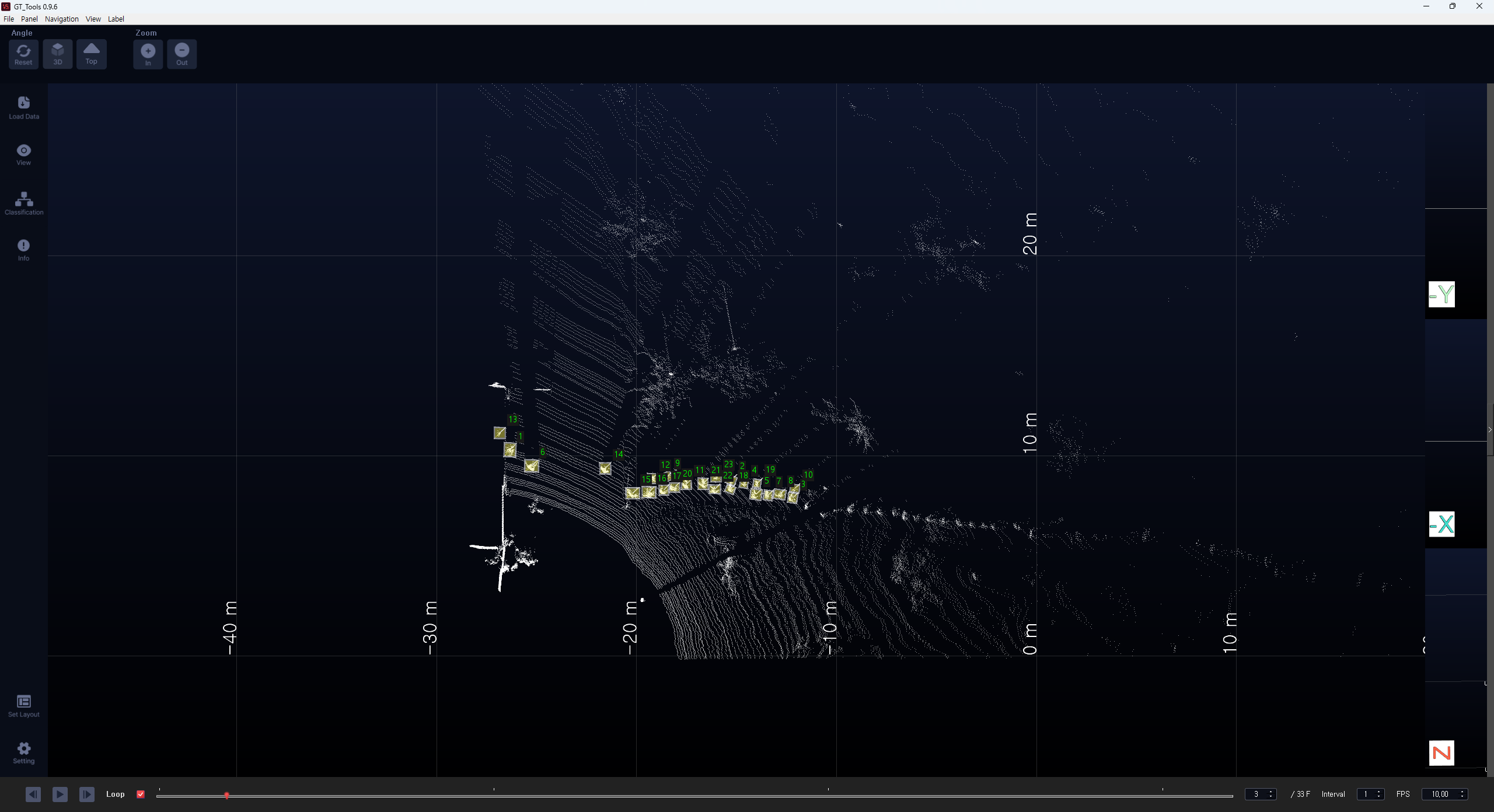Click the -Y axis orientation box
1494x812 pixels.
click(x=1441, y=295)
